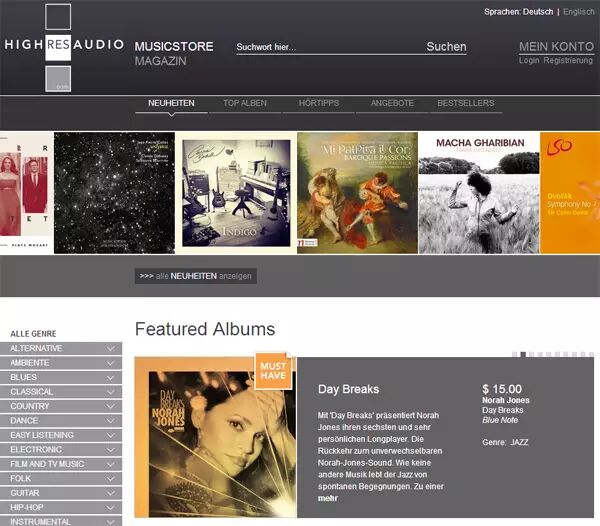Expand the AMBIENTE genre chevron

(x=111, y=363)
